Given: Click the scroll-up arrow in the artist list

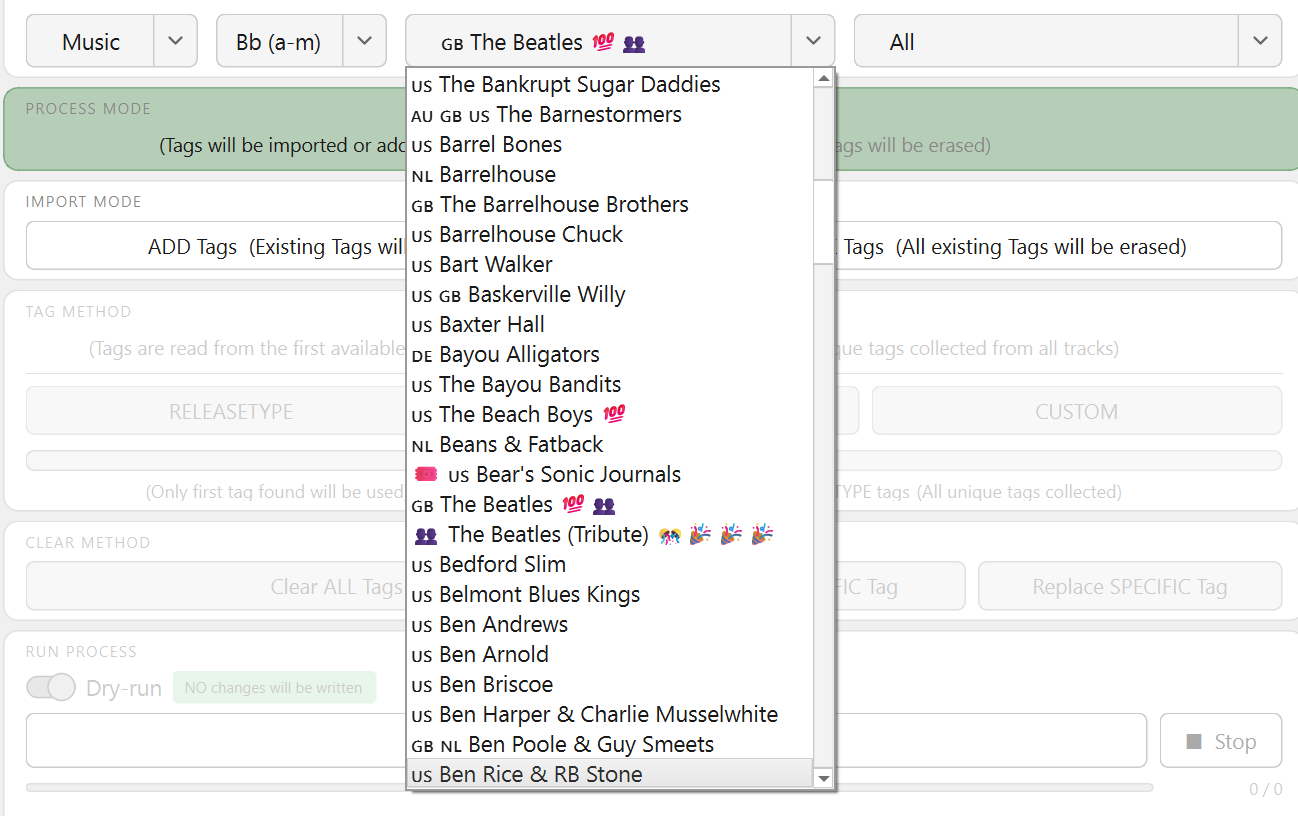Looking at the screenshot, I should (824, 79).
